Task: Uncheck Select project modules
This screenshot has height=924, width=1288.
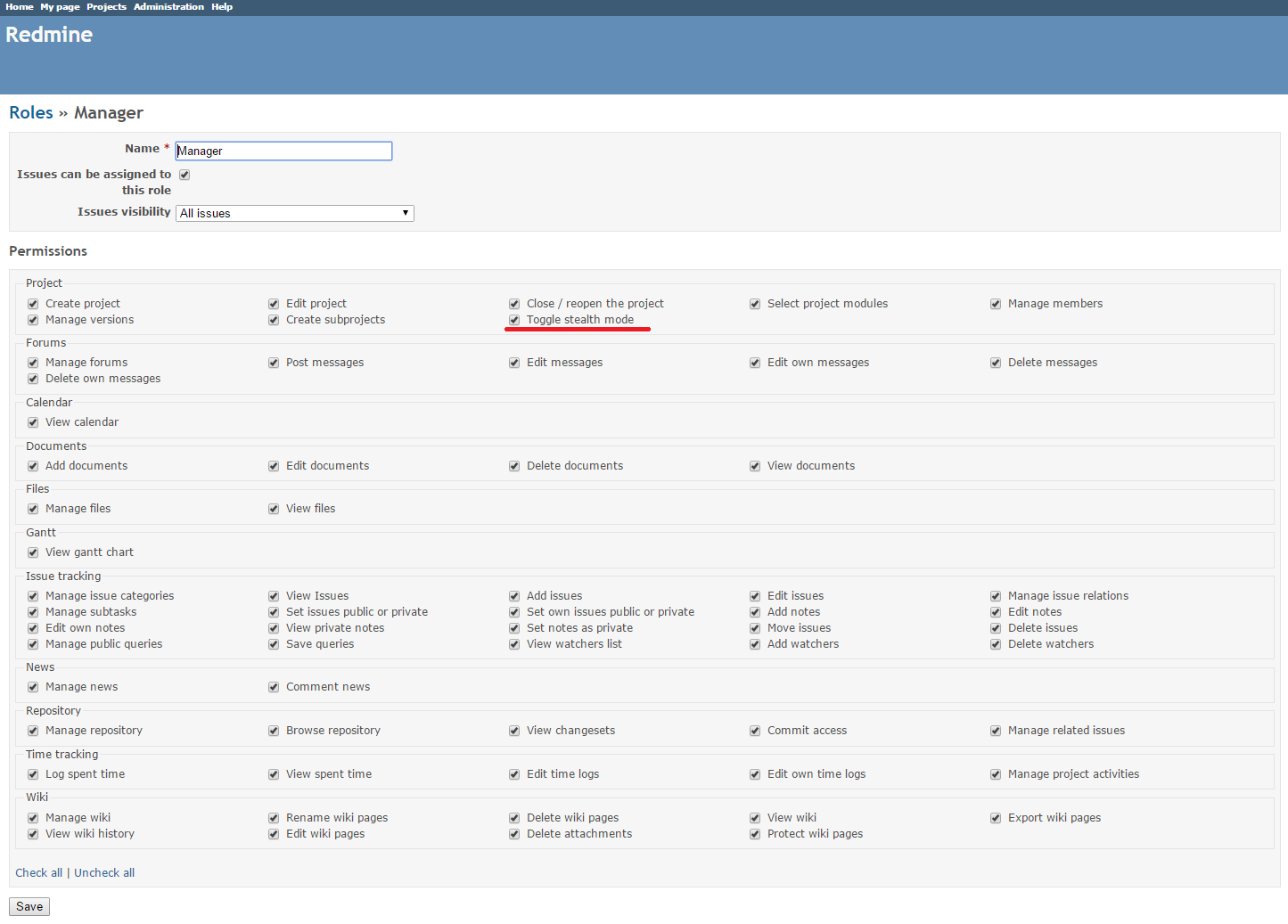Action: (x=755, y=304)
